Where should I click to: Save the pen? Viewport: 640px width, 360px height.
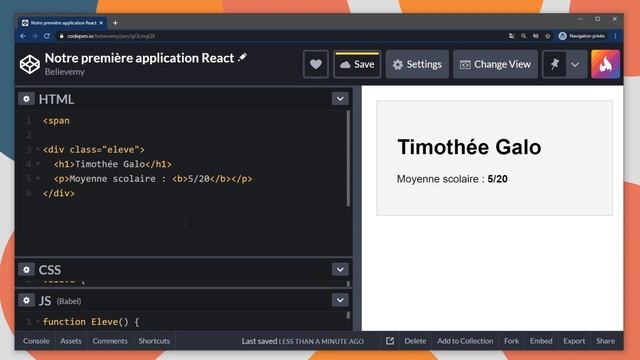point(357,64)
